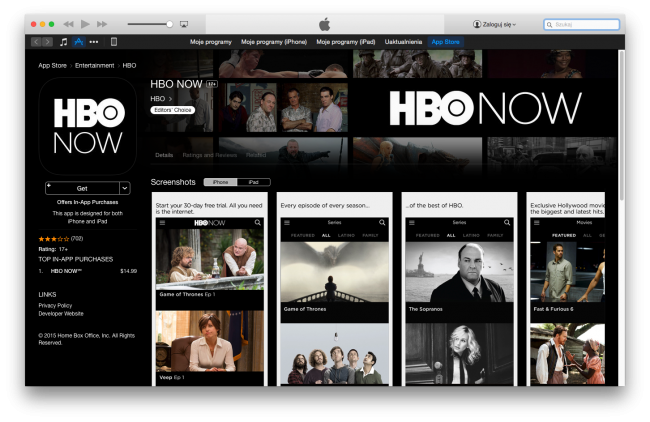Open the Ratings and Reviews tab
Screen dimensions: 650x422
pos(210,155)
